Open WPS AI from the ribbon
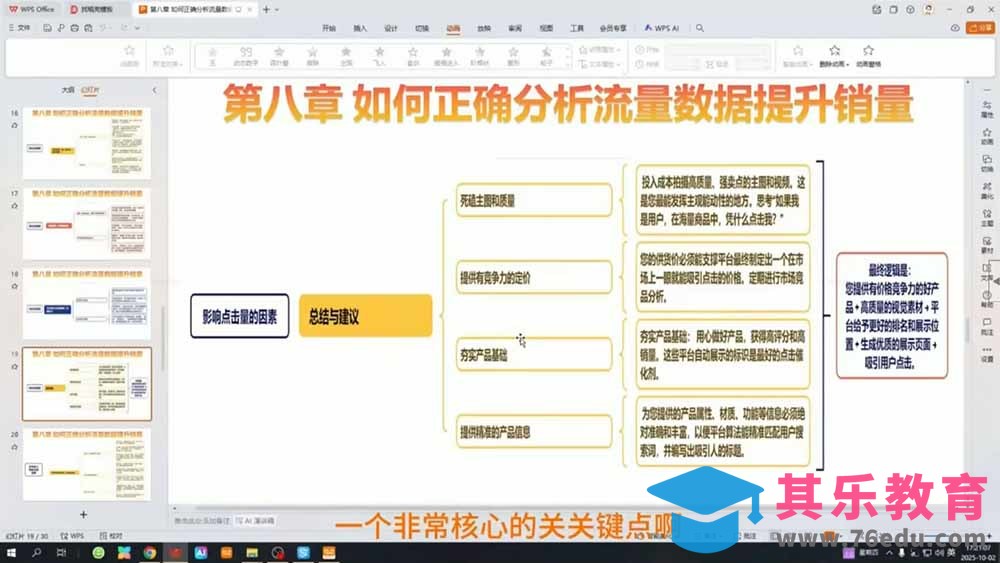This screenshot has height=563, width=1000. click(x=662, y=28)
